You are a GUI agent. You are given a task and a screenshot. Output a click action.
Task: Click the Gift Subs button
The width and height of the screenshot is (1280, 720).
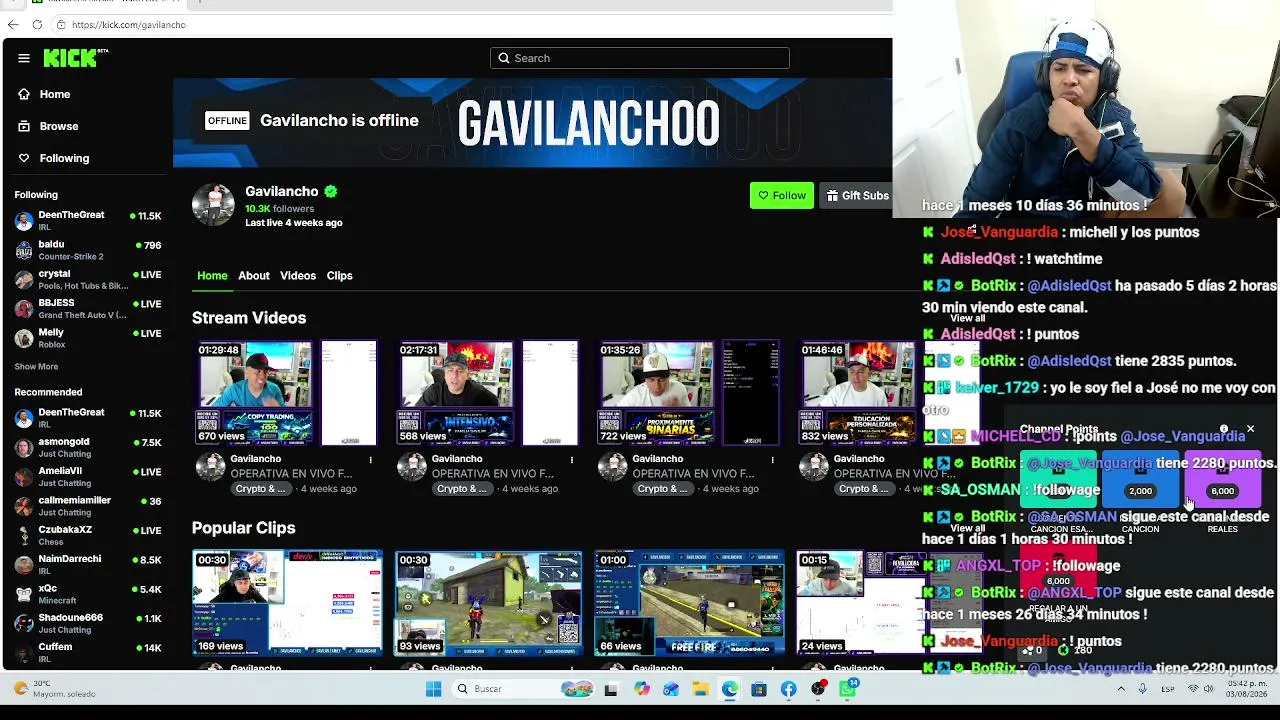[857, 196]
